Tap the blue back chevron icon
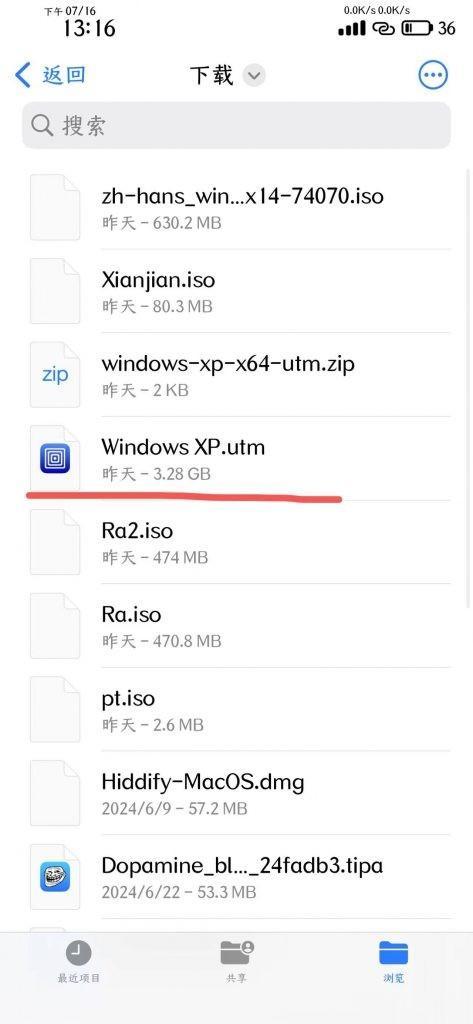 tap(23, 75)
